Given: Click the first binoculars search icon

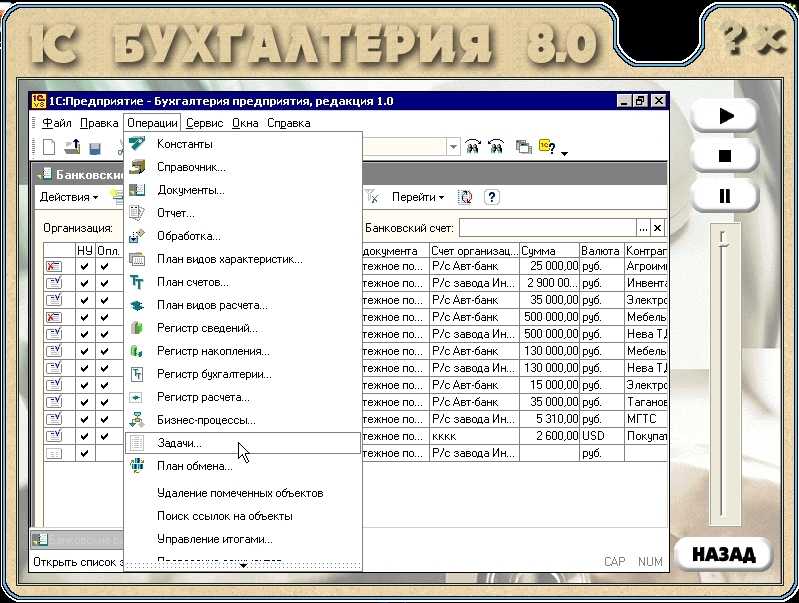Looking at the screenshot, I should pos(473,147).
